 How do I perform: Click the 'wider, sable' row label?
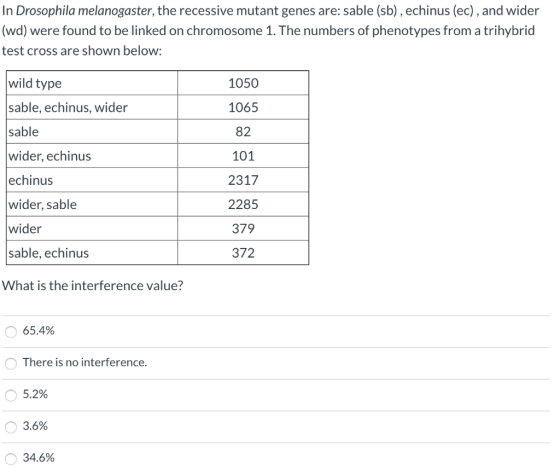coord(92,204)
